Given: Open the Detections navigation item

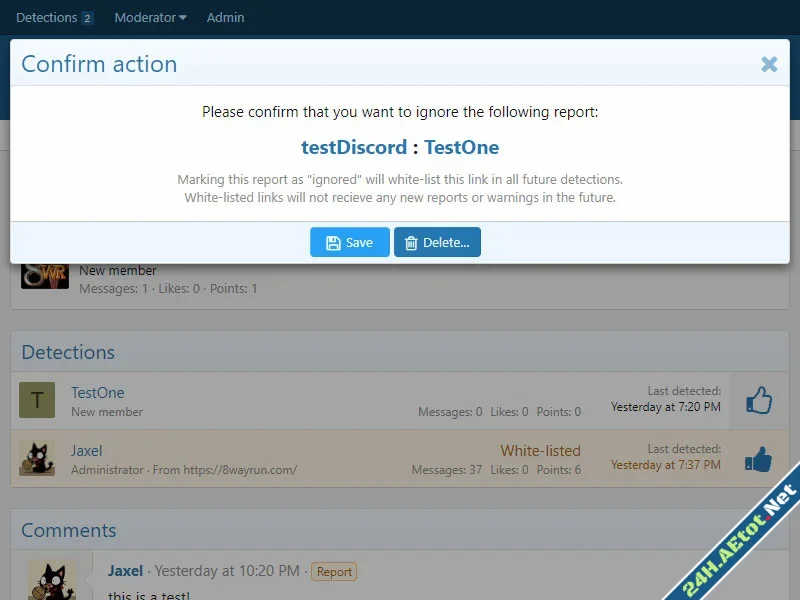Looking at the screenshot, I should tap(46, 17).
